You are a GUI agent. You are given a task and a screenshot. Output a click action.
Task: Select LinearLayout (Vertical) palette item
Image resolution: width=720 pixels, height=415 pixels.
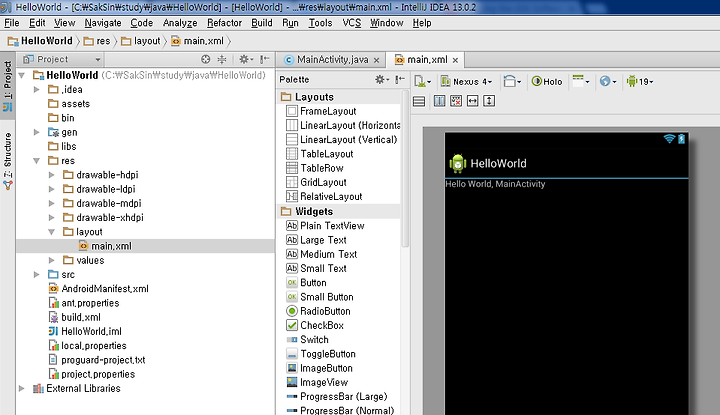[342, 140]
